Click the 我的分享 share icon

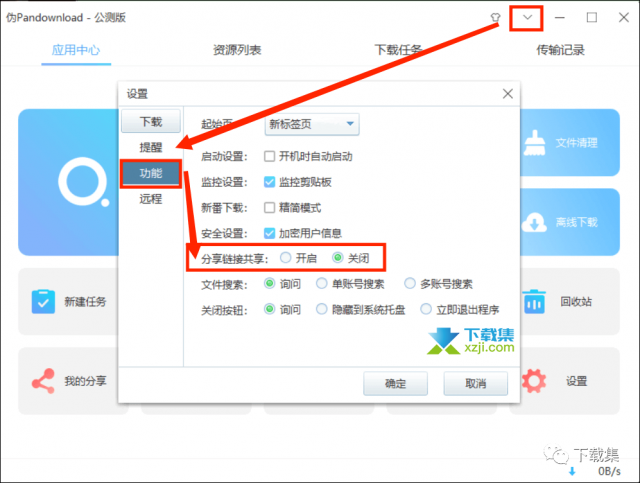(x=43, y=381)
